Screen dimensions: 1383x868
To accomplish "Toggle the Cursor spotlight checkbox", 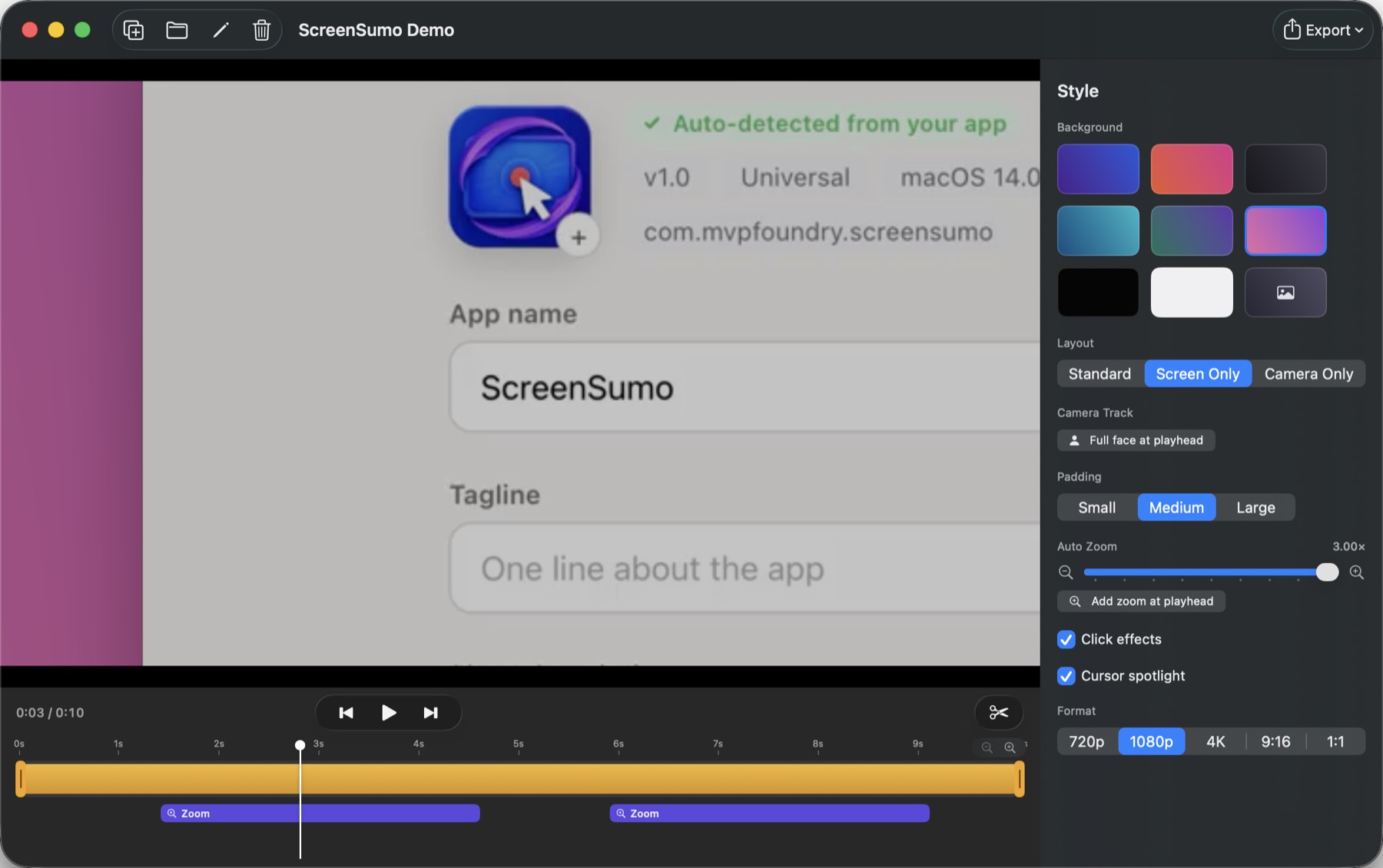I will (1066, 676).
